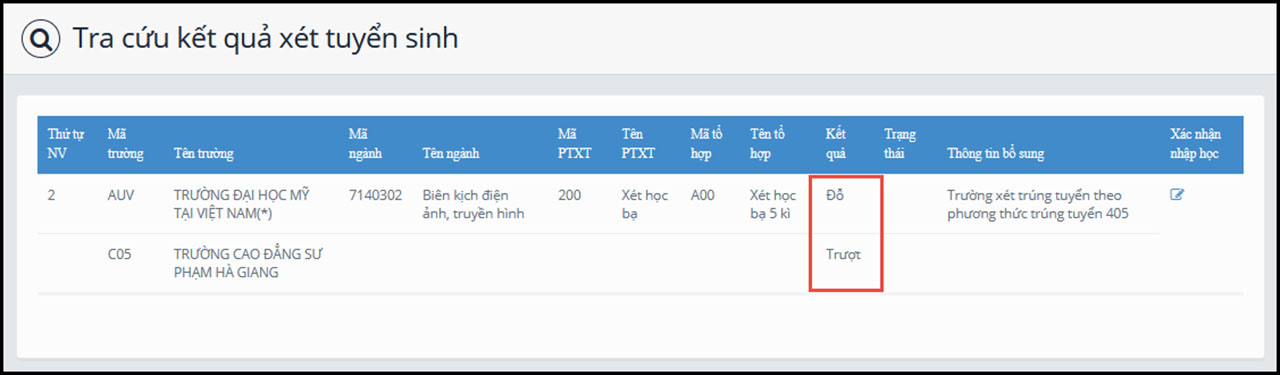This screenshot has width=1280, height=375.
Task: Select the order number cell '2'
Action: coord(51,195)
